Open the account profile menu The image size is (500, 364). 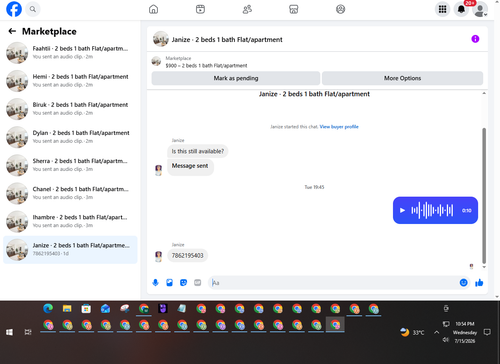click(480, 9)
